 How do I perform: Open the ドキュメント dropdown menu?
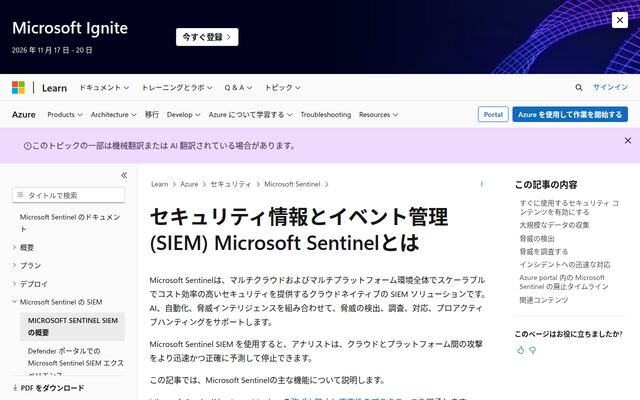[x=104, y=87]
